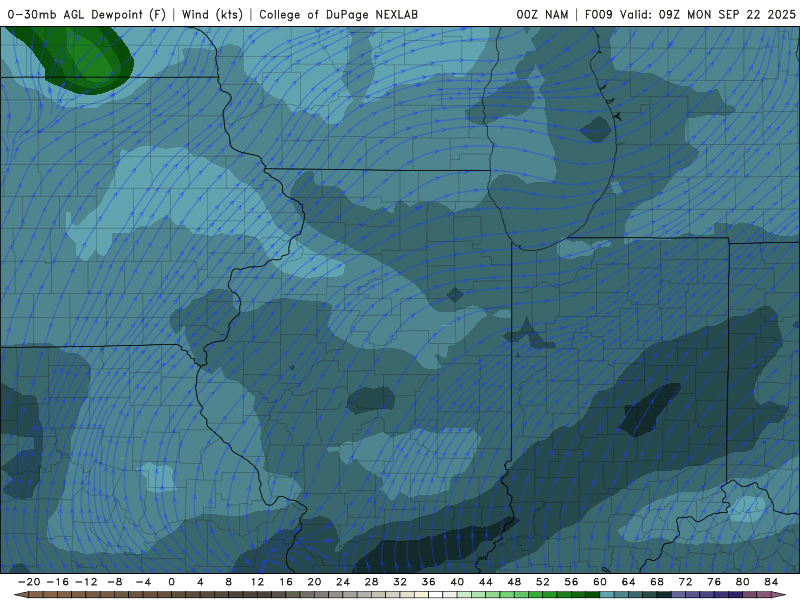Click the 48 label on the legend
The width and height of the screenshot is (800, 600).
click(x=514, y=582)
